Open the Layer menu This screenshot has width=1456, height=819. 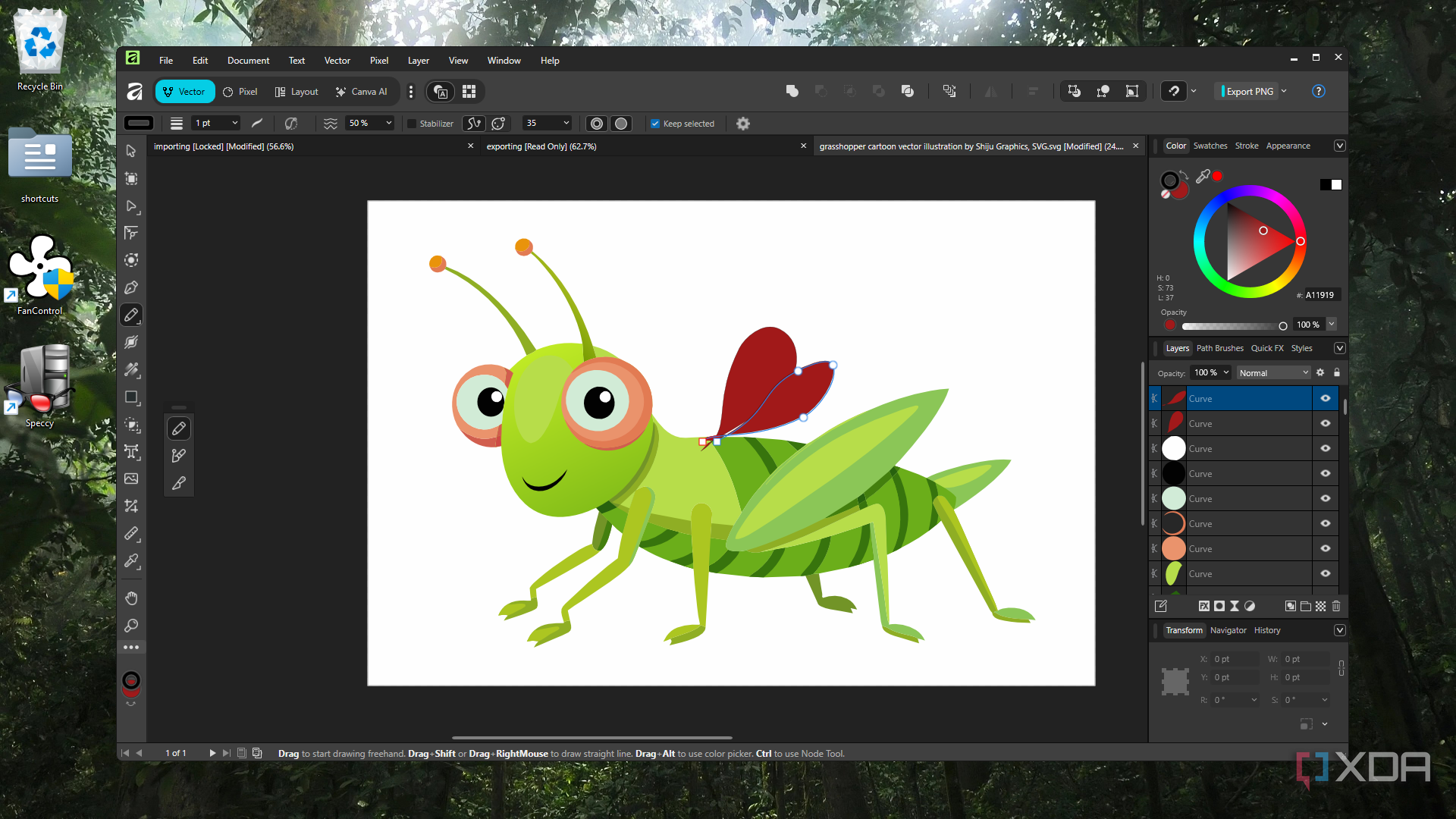click(418, 61)
